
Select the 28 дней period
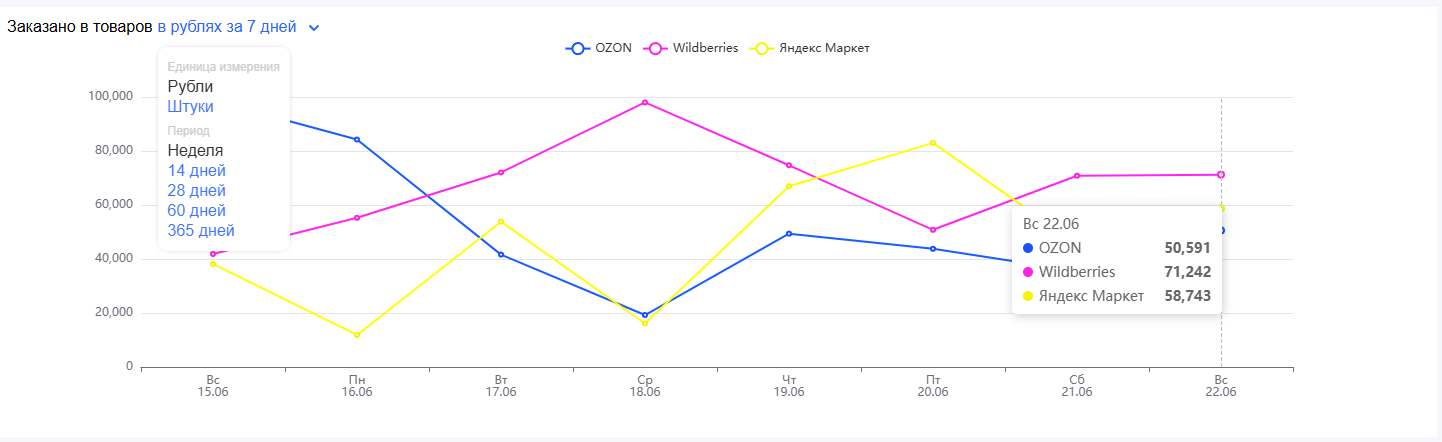pos(196,191)
